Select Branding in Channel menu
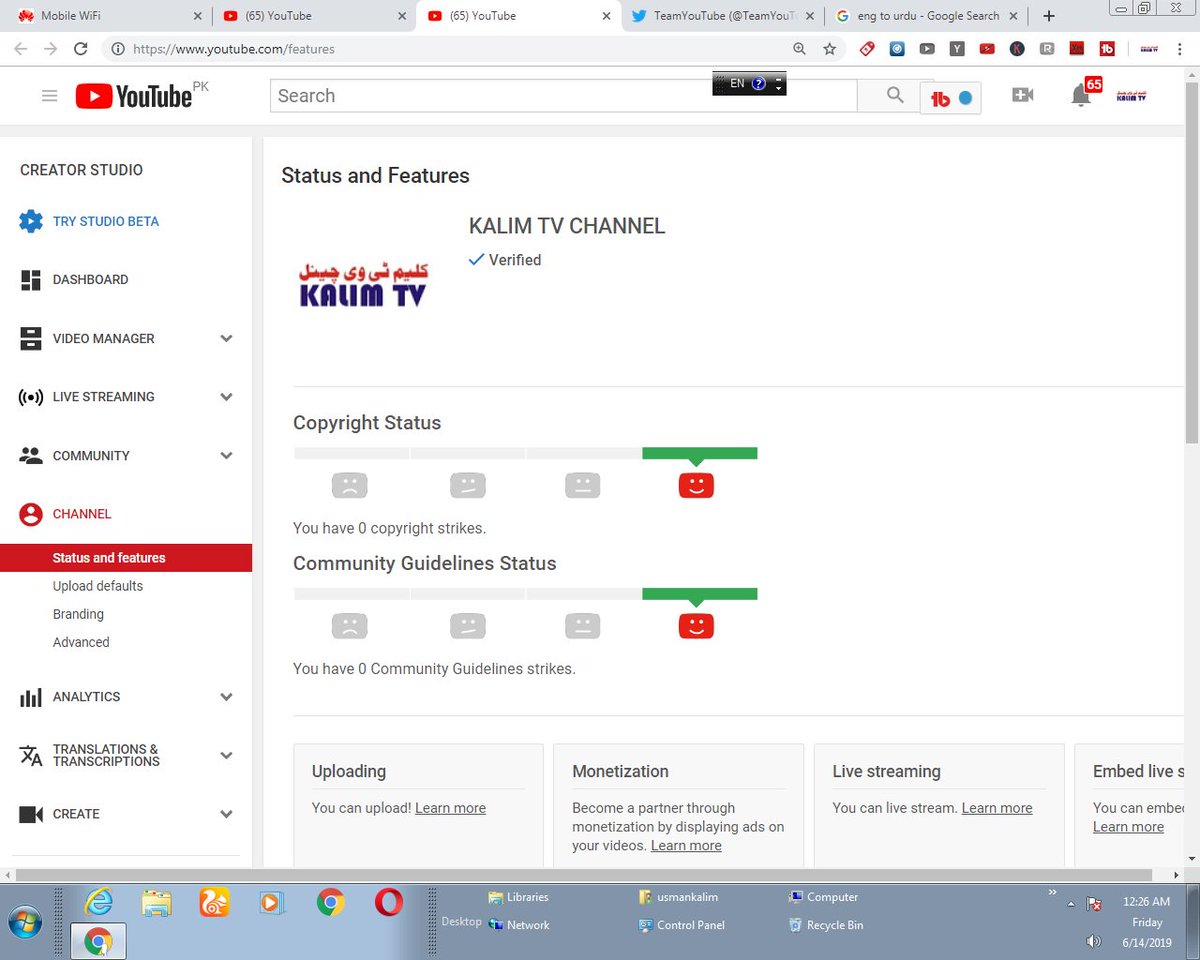 point(78,614)
